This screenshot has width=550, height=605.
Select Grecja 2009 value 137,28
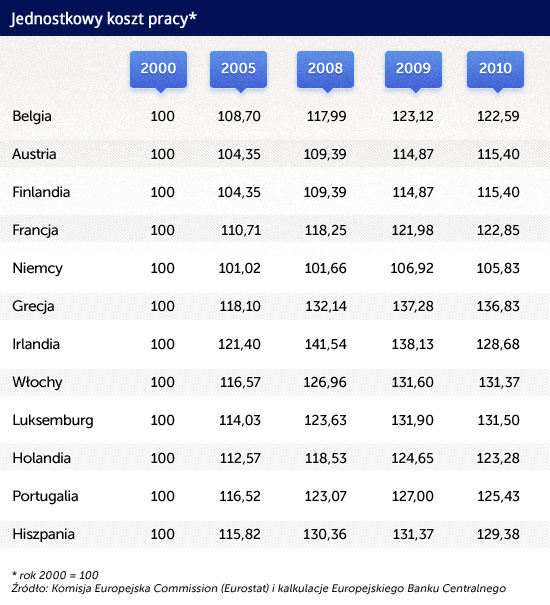(413, 306)
